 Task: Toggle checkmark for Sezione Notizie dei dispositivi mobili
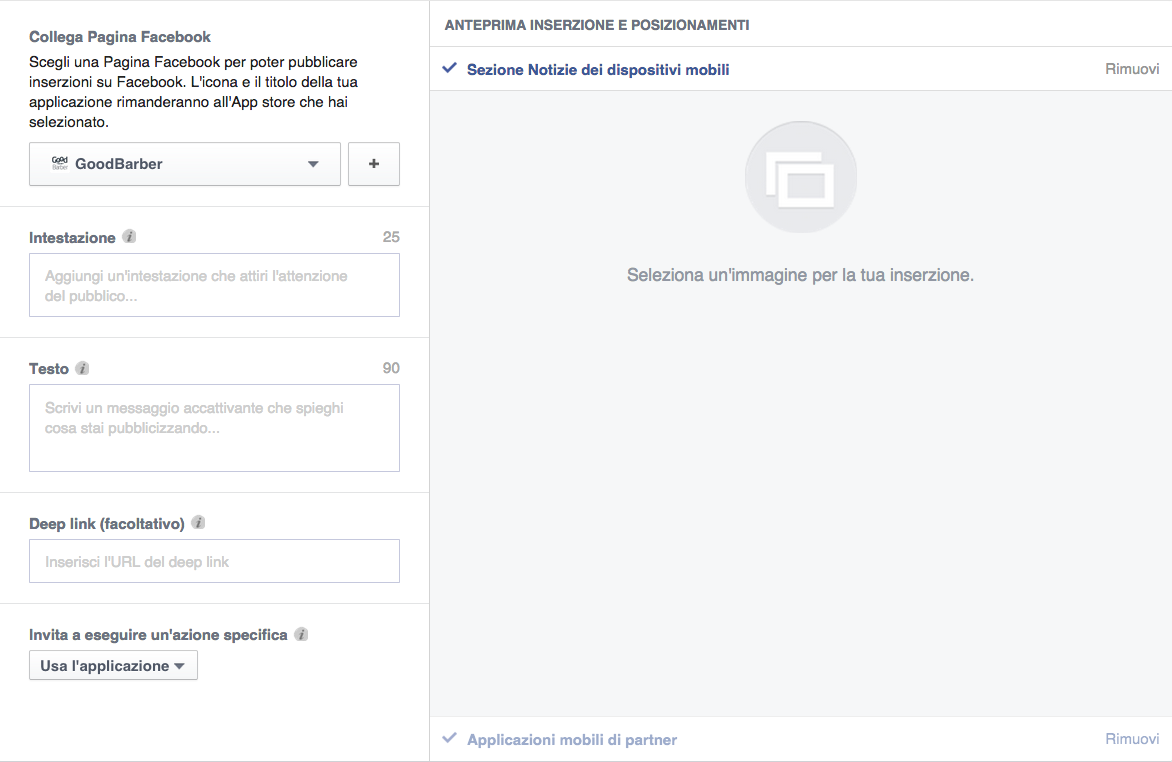click(x=450, y=69)
